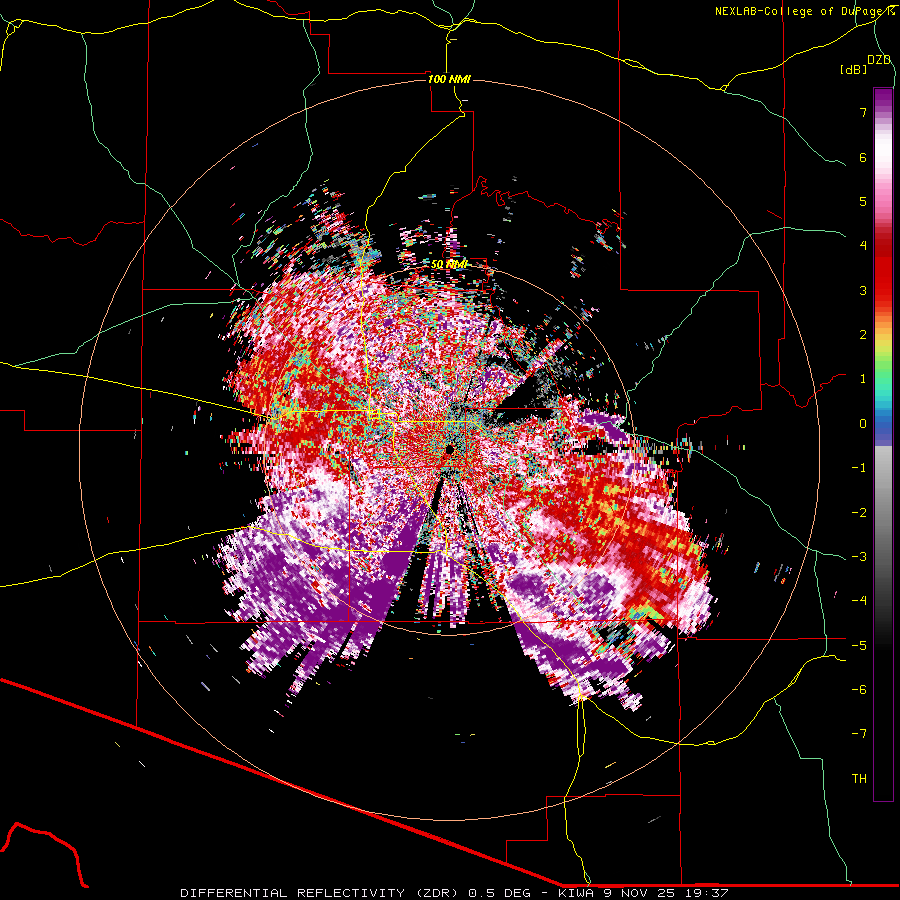This screenshot has width=900, height=900.
Task: Click the -3 dB label on color scale
Action: tap(859, 557)
